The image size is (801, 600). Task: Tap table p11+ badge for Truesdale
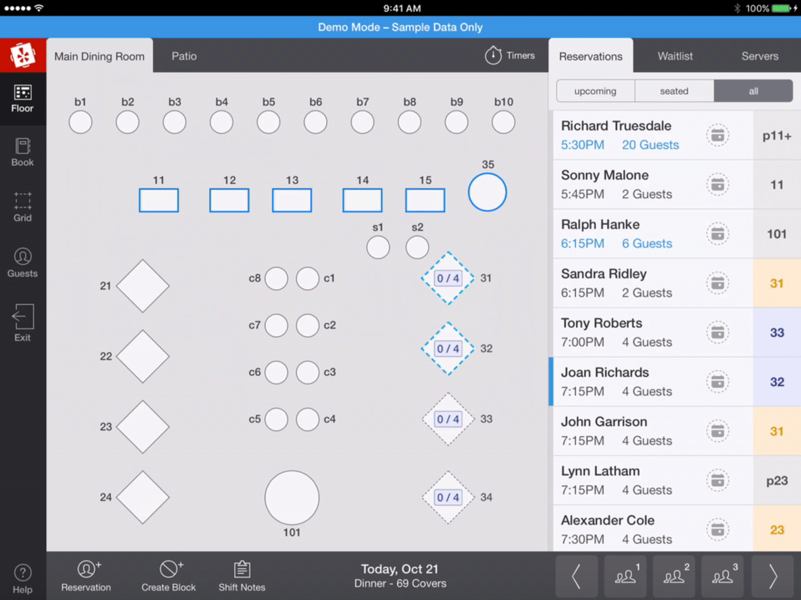(x=777, y=135)
